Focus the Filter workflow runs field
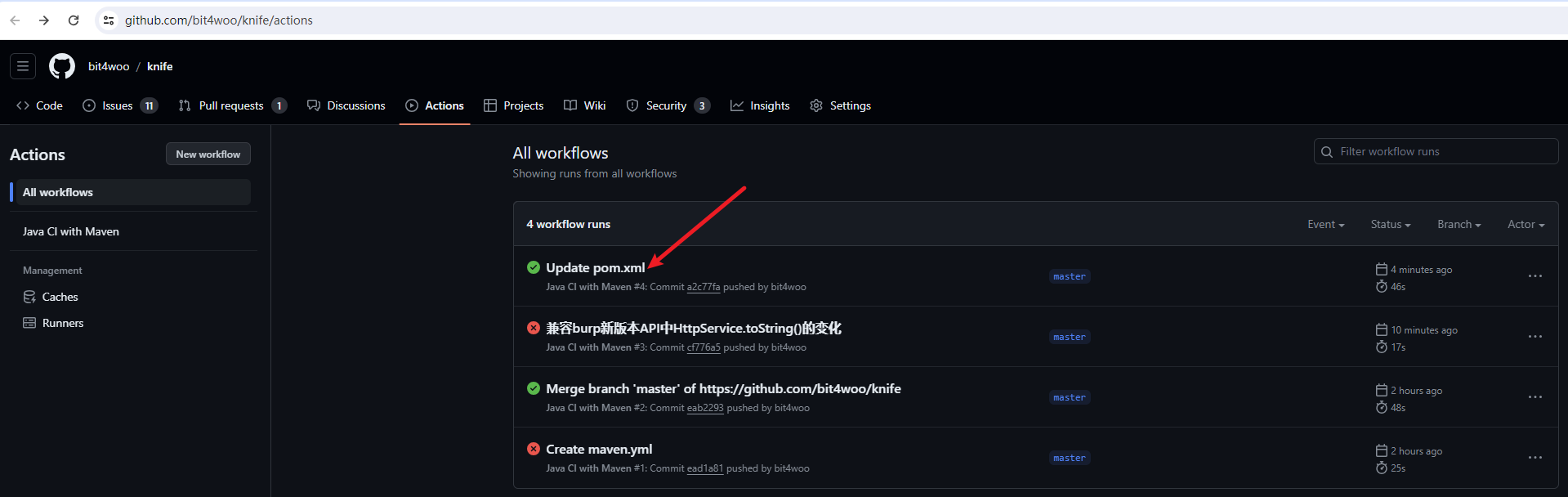The height and width of the screenshot is (497, 1568). (x=1436, y=151)
